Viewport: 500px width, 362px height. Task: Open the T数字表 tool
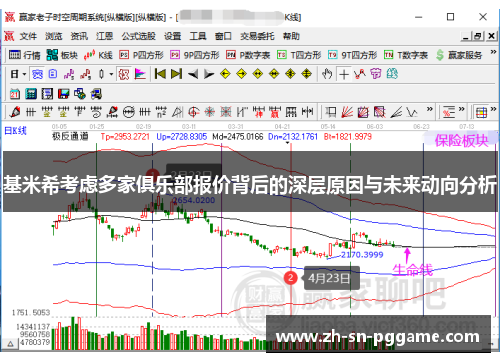[x=406, y=55]
